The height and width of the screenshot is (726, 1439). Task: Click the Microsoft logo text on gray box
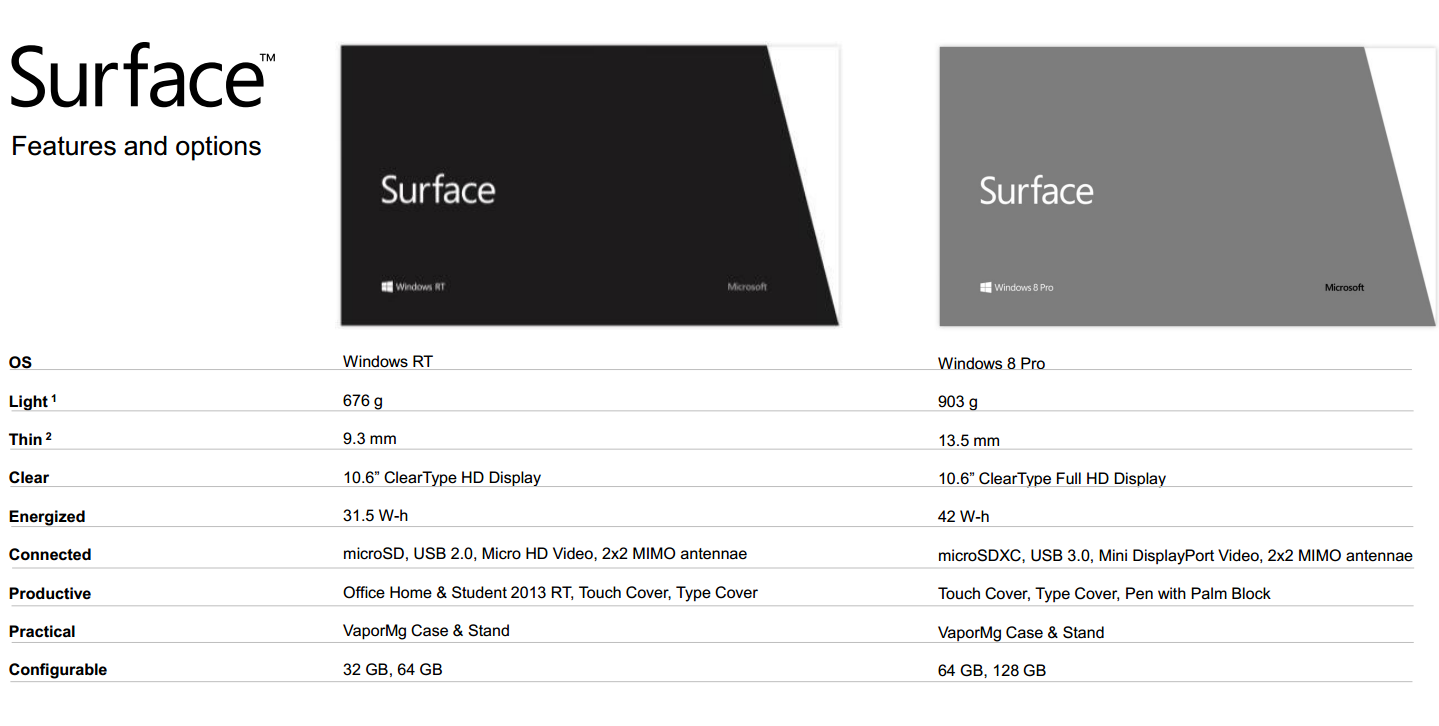click(1344, 288)
